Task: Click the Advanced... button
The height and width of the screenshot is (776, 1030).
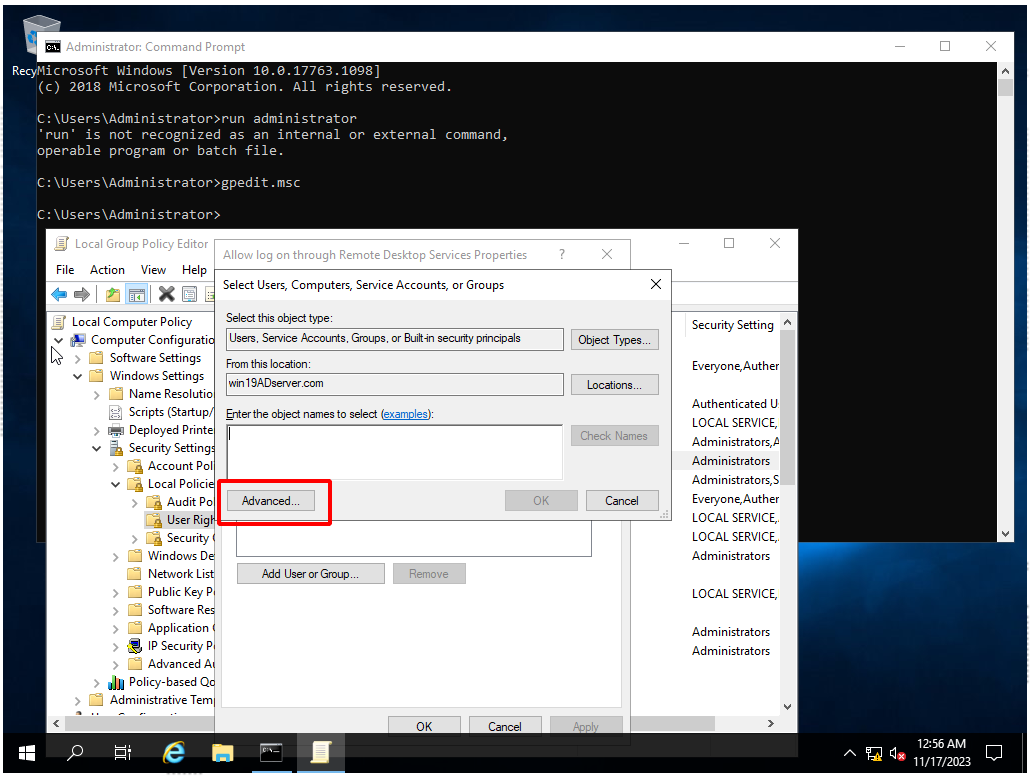Action: tap(271, 501)
